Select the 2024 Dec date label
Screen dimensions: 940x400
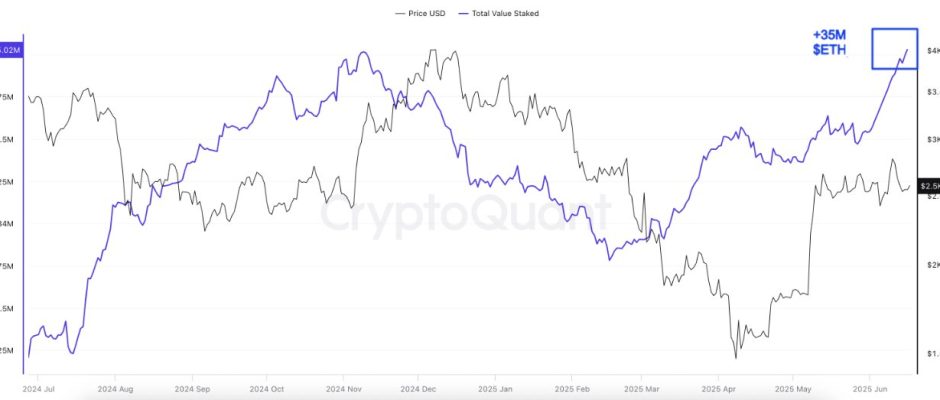(x=419, y=387)
